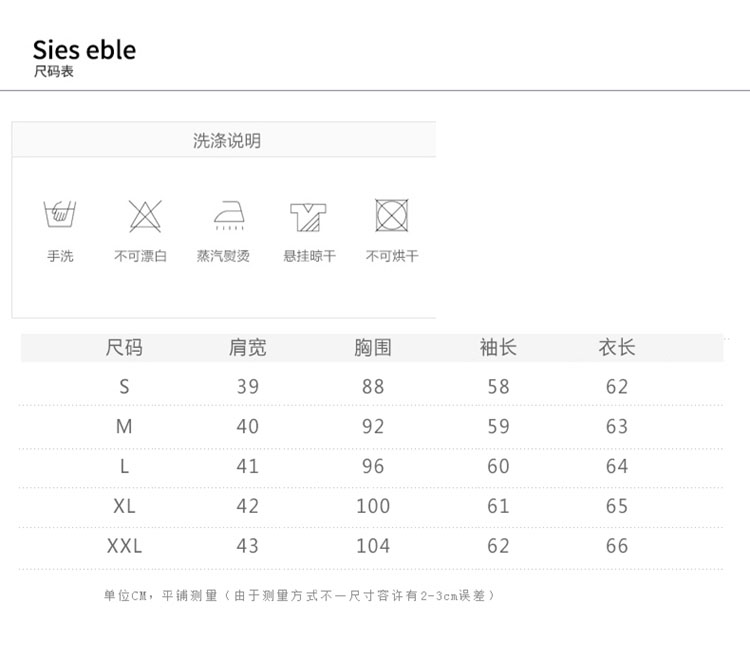Click the 不可漂白 label
Viewport: 750px width, 656px height.
pyautogui.click(x=141, y=256)
